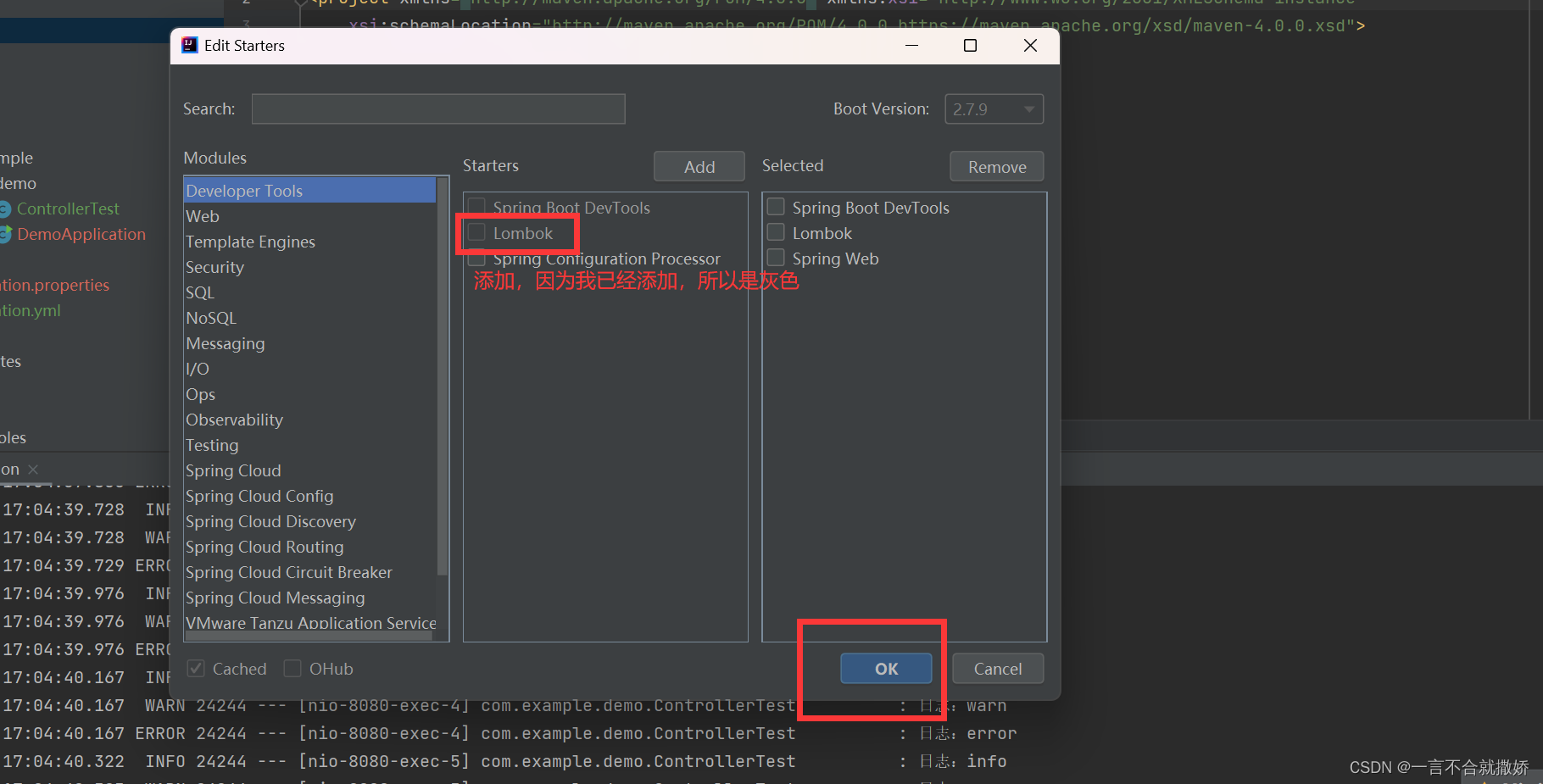
Task: Close the run tab with the X icon
Action: tap(33, 469)
